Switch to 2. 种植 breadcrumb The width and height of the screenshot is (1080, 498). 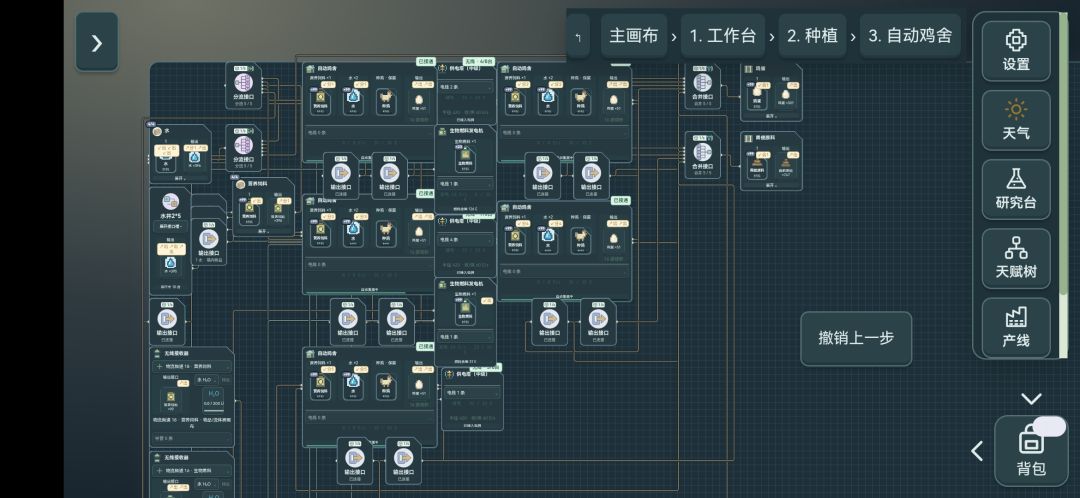(812, 36)
